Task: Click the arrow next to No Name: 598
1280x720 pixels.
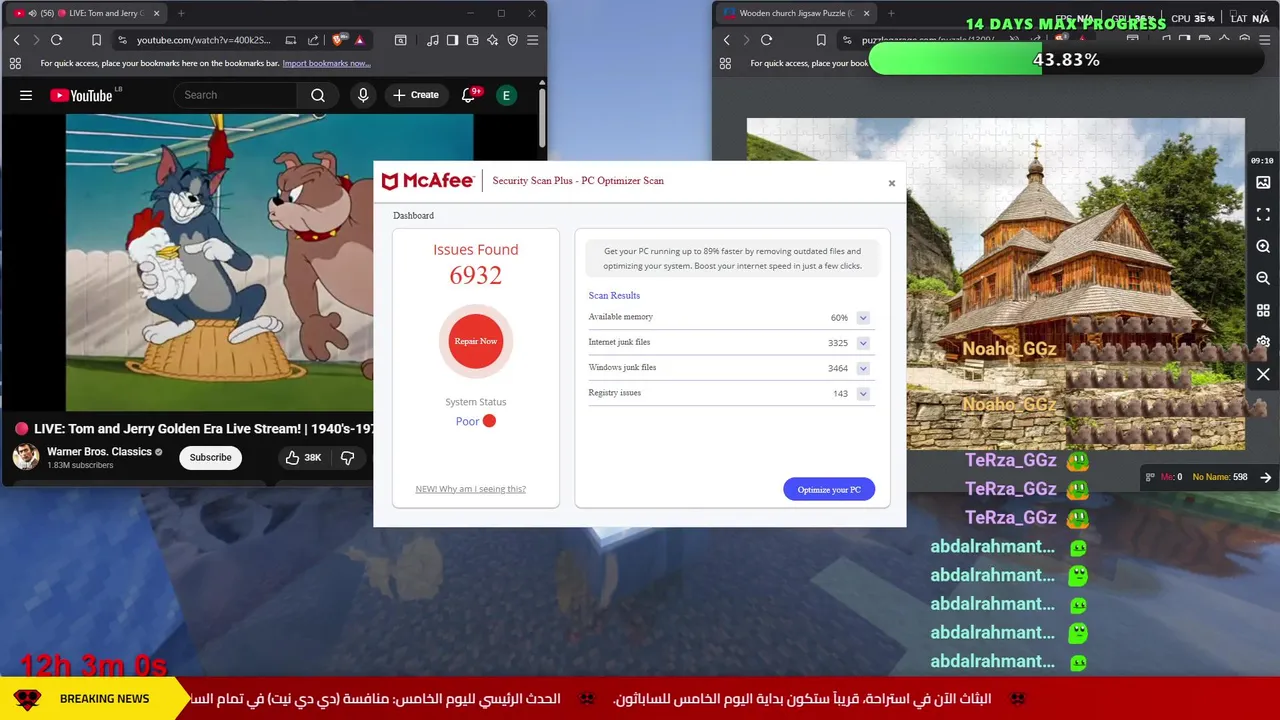Action: pyautogui.click(x=1265, y=477)
